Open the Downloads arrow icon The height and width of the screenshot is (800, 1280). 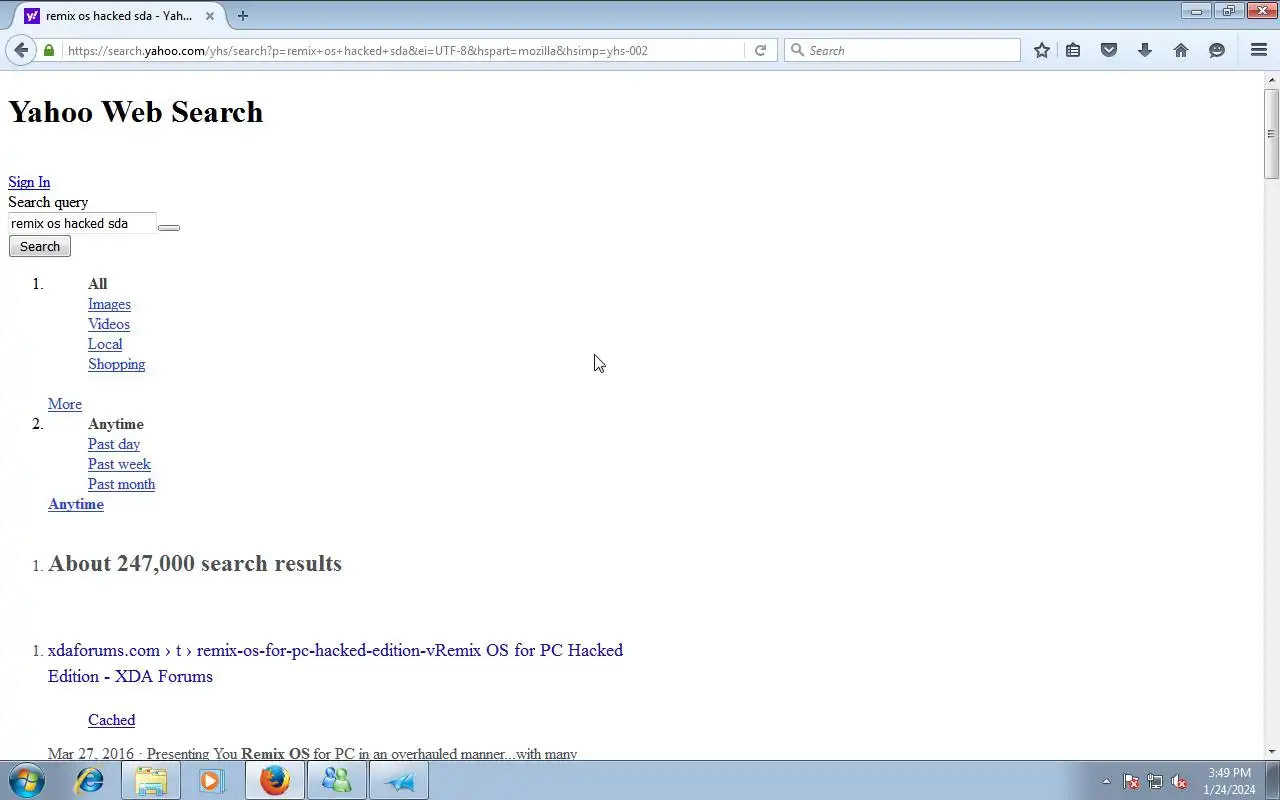pyautogui.click(x=1145, y=50)
